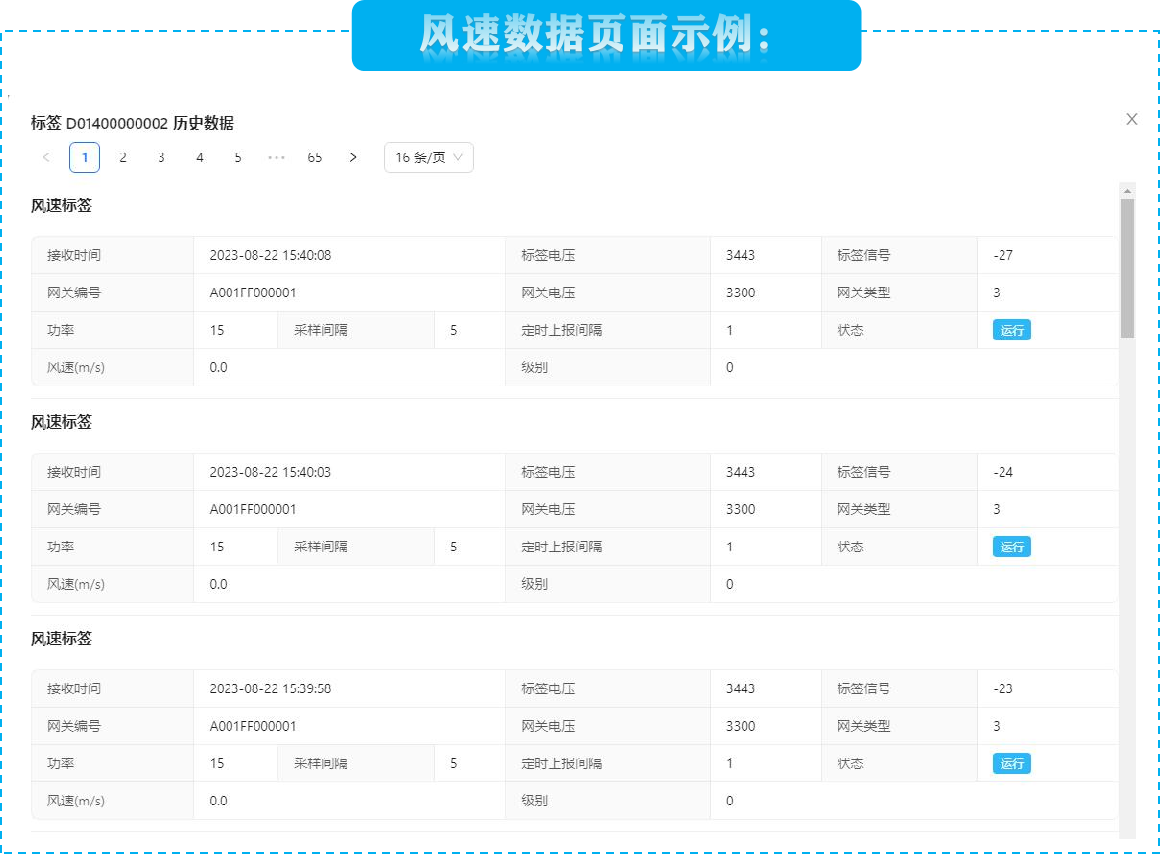The width and height of the screenshot is (1160, 855).
Task: Click the pagination ellipsis to jump pages
Action: [x=276, y=158]
